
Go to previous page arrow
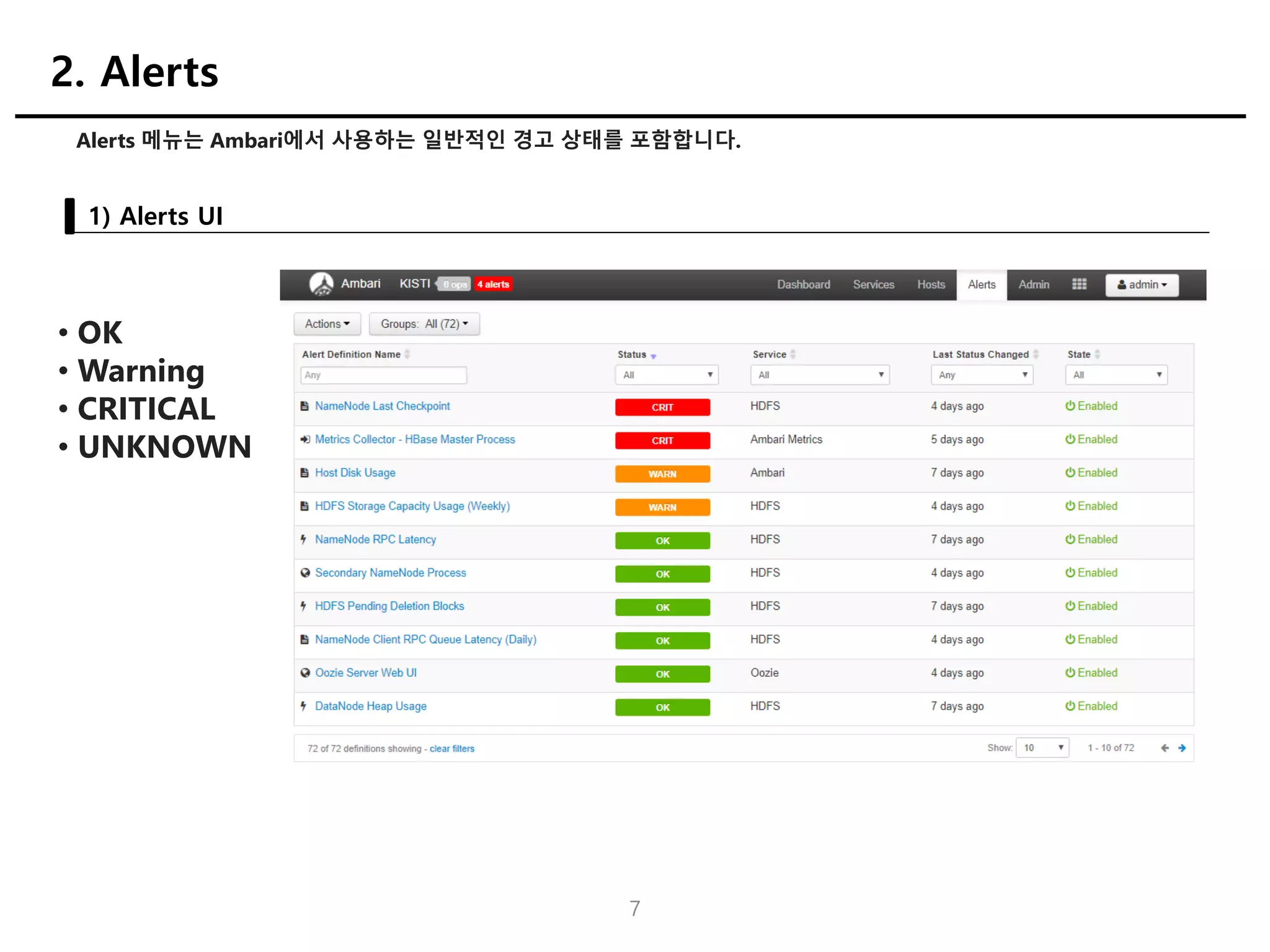click(1165, 748)
